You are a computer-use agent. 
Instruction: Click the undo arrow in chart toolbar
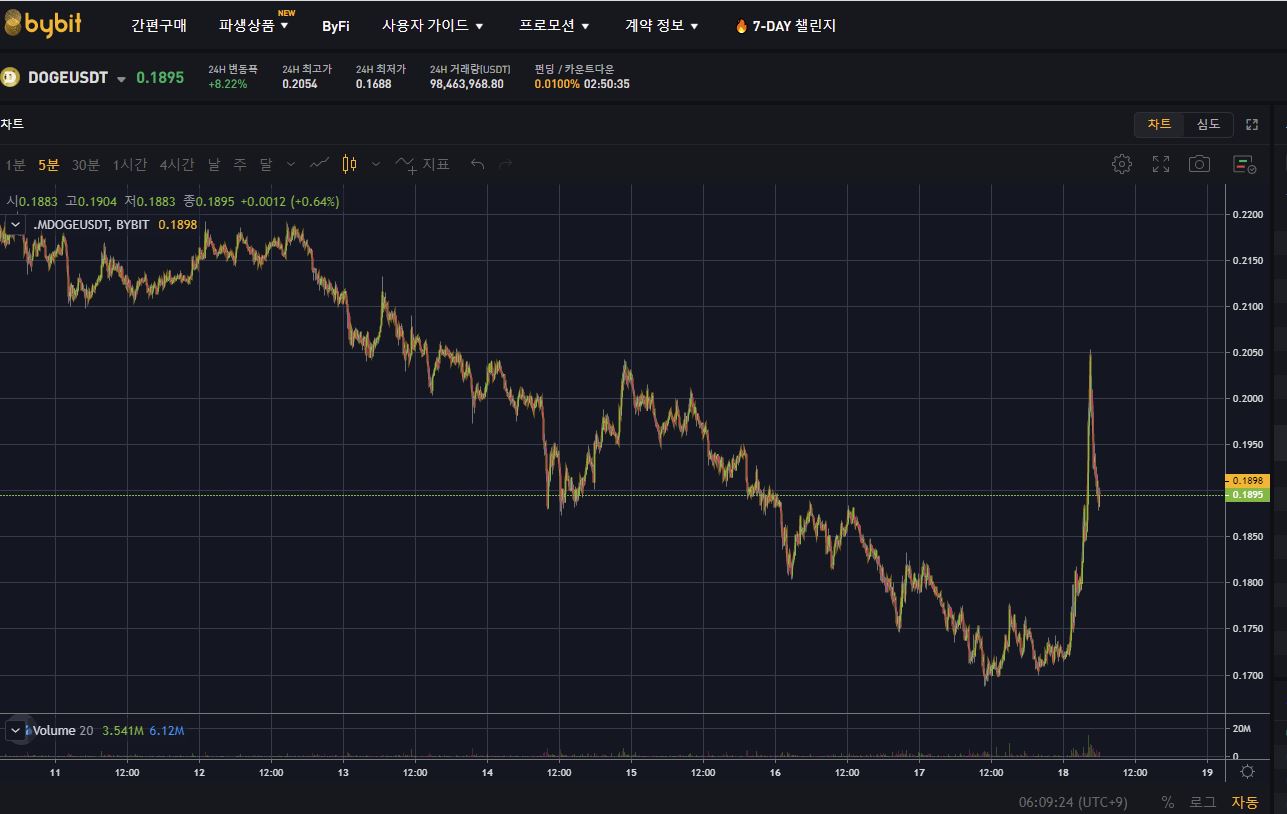tap(477, 164)
